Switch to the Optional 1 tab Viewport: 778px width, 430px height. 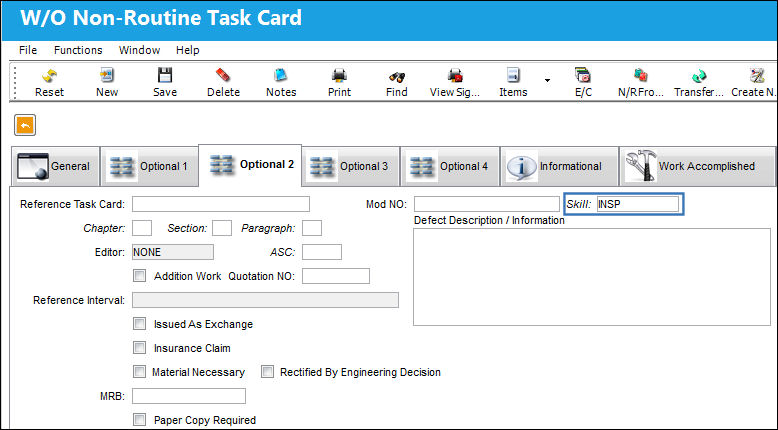tap(150, 166)
